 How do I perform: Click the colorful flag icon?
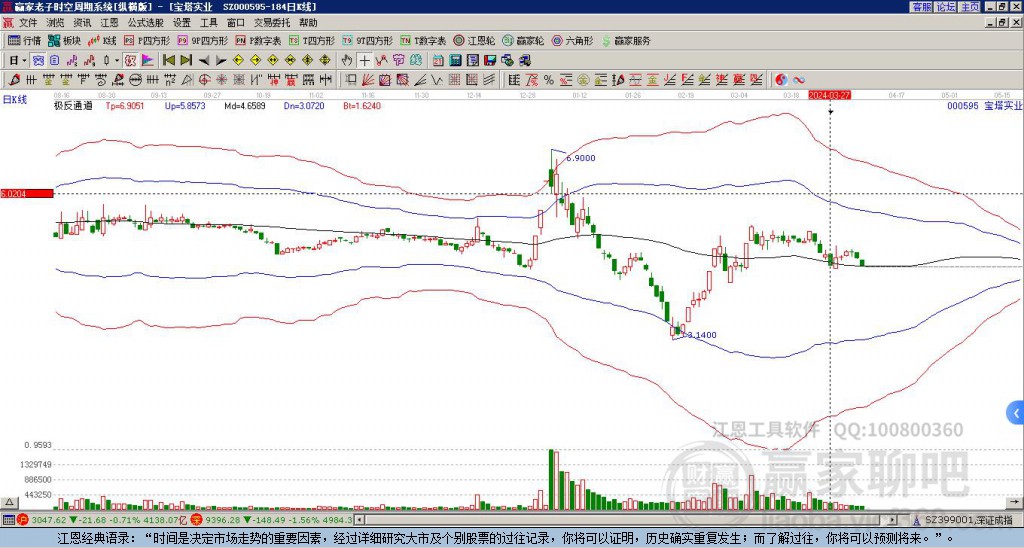pos(148,60)
